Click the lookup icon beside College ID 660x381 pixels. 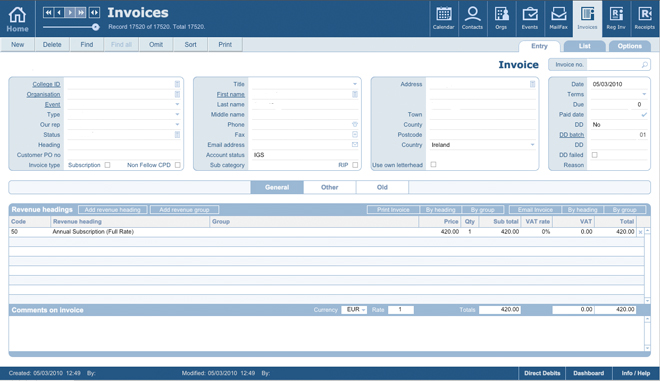click(177, 84)
